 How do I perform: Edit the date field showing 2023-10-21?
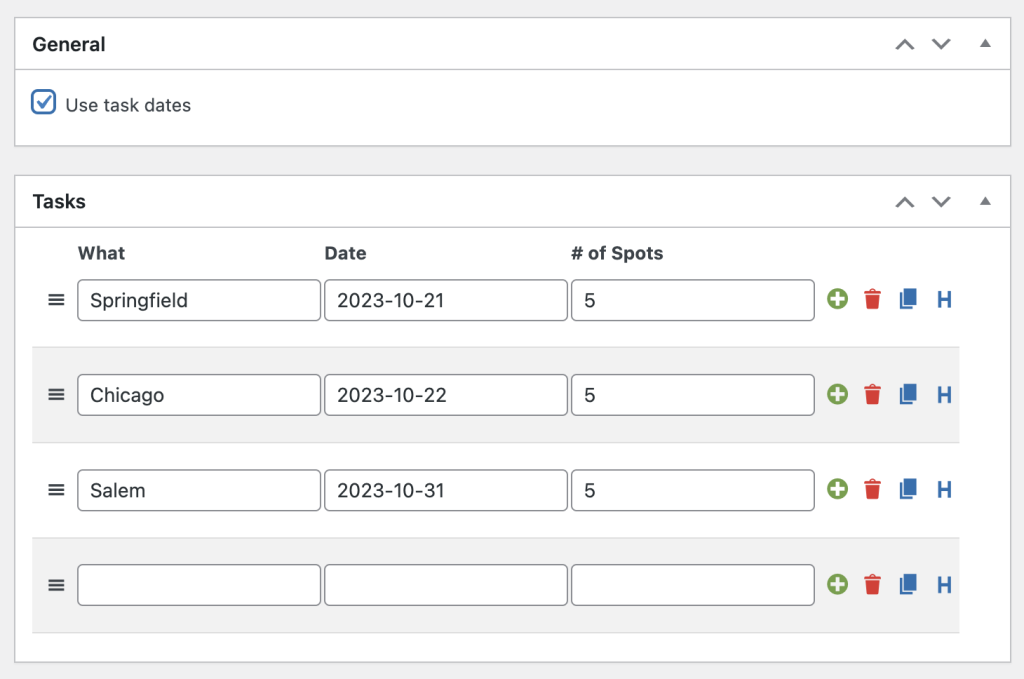pos(446,300)
